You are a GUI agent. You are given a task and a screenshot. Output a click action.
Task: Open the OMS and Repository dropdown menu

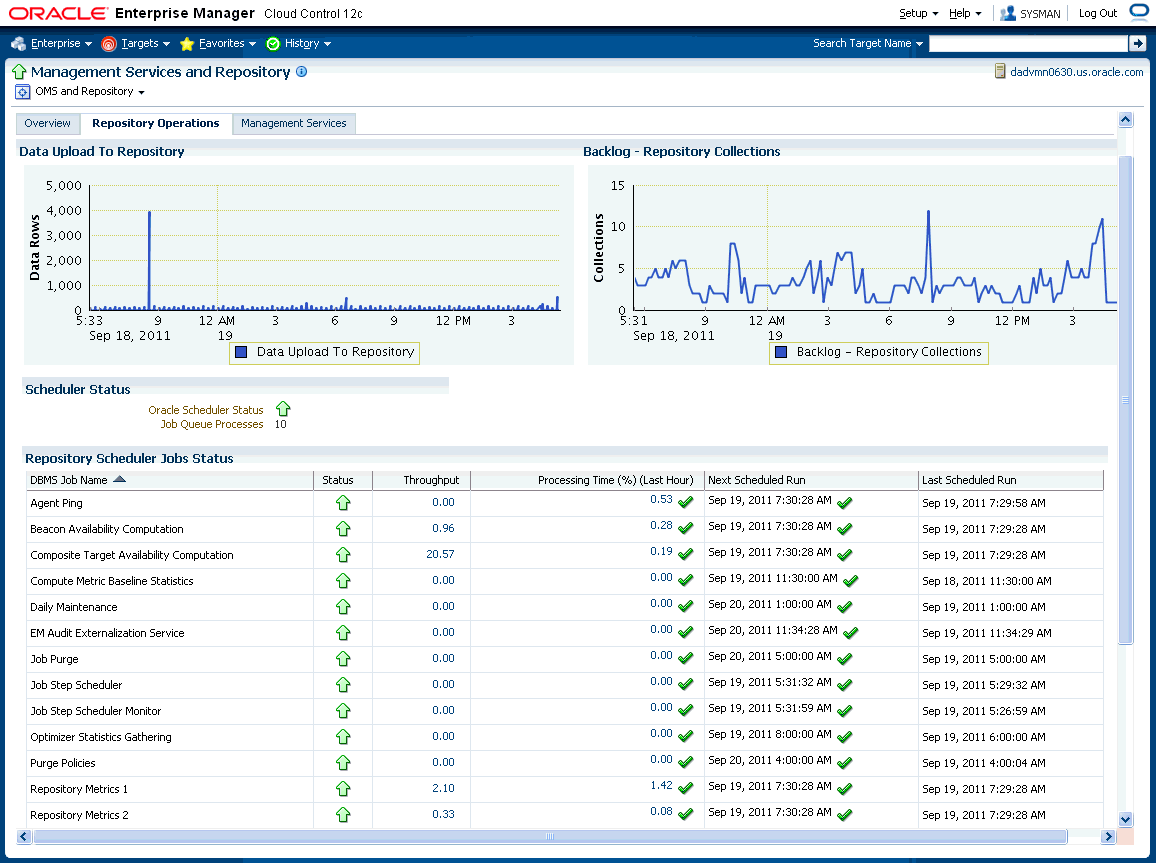[90, 91]
